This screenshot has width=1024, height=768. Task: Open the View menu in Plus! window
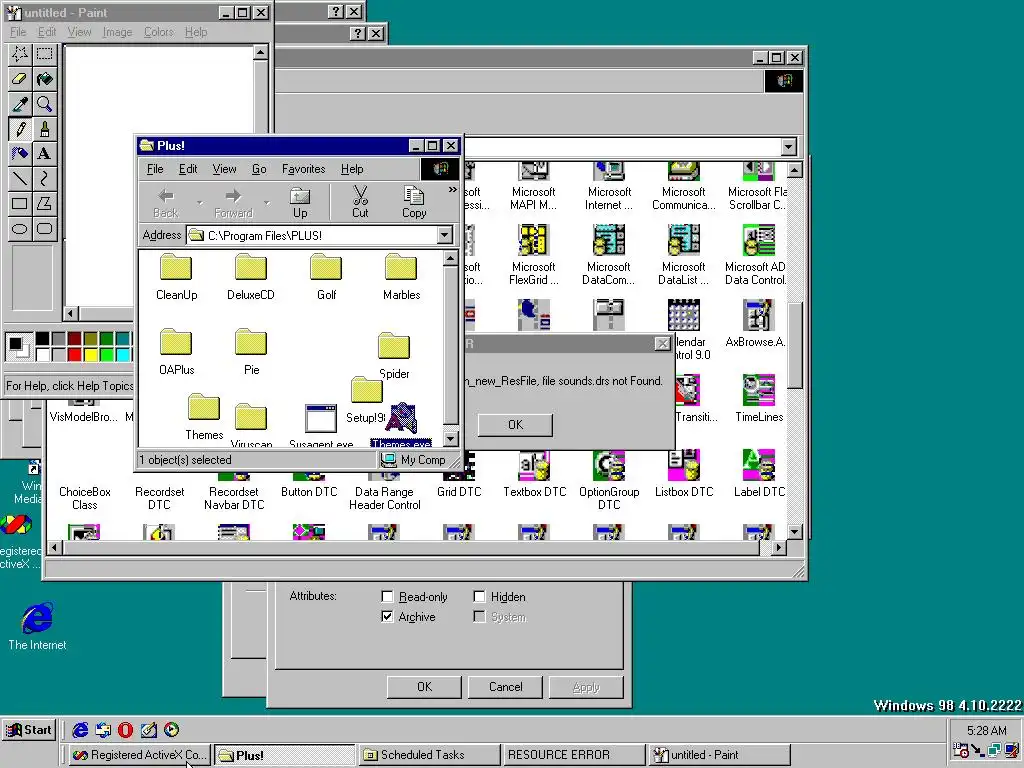(224, 169)
